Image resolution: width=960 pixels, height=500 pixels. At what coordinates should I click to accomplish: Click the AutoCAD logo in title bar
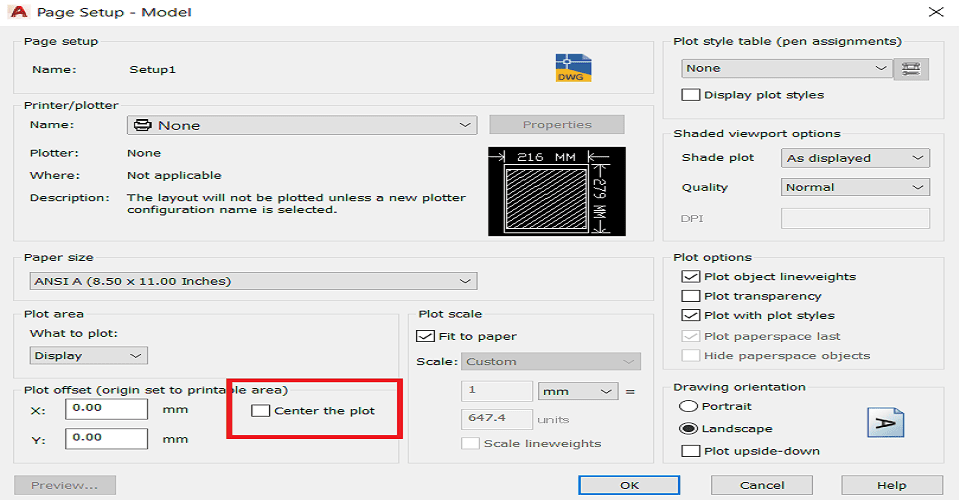pyautogui.click(x=19, y=12)
